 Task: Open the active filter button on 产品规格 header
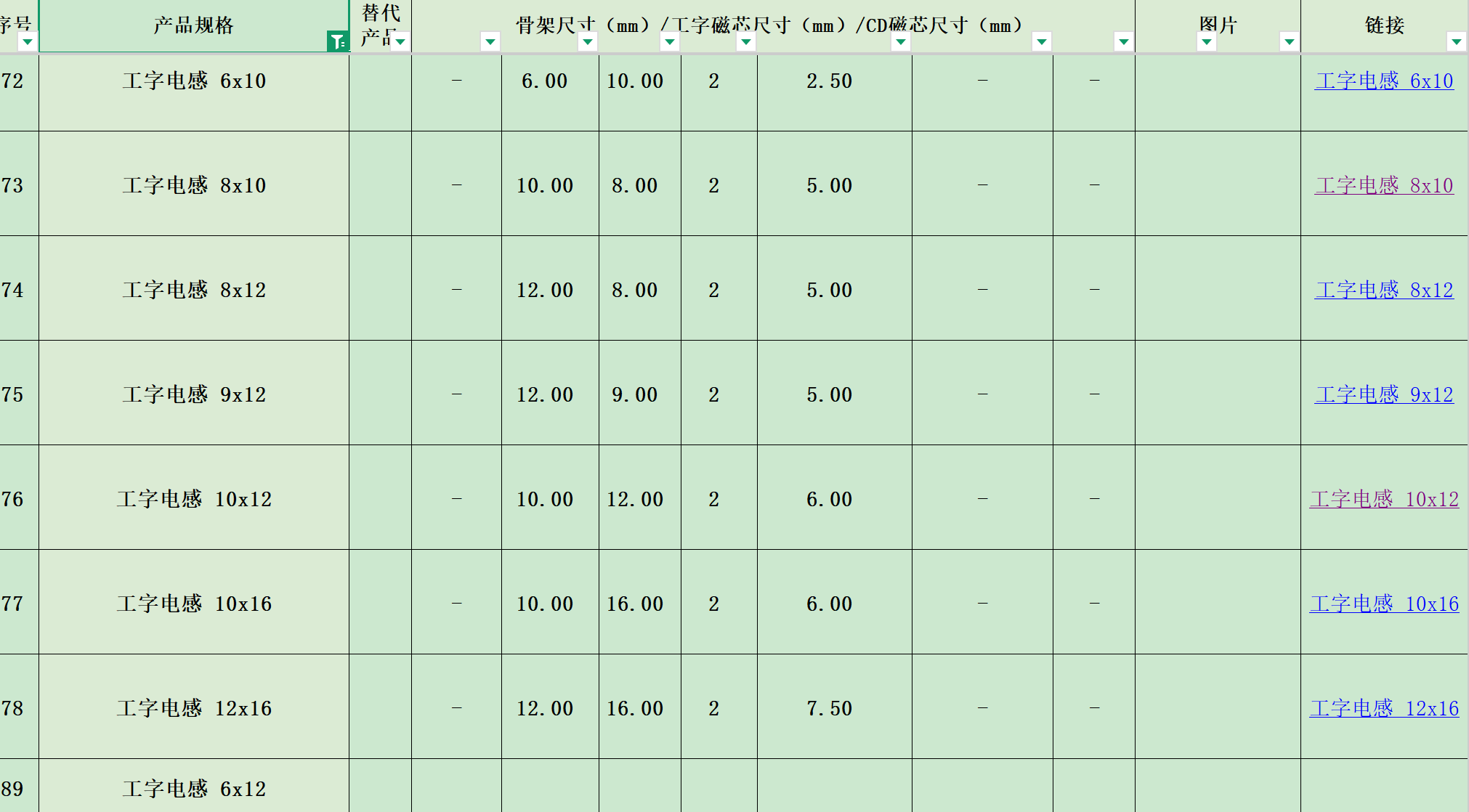[x=337, y=41]
